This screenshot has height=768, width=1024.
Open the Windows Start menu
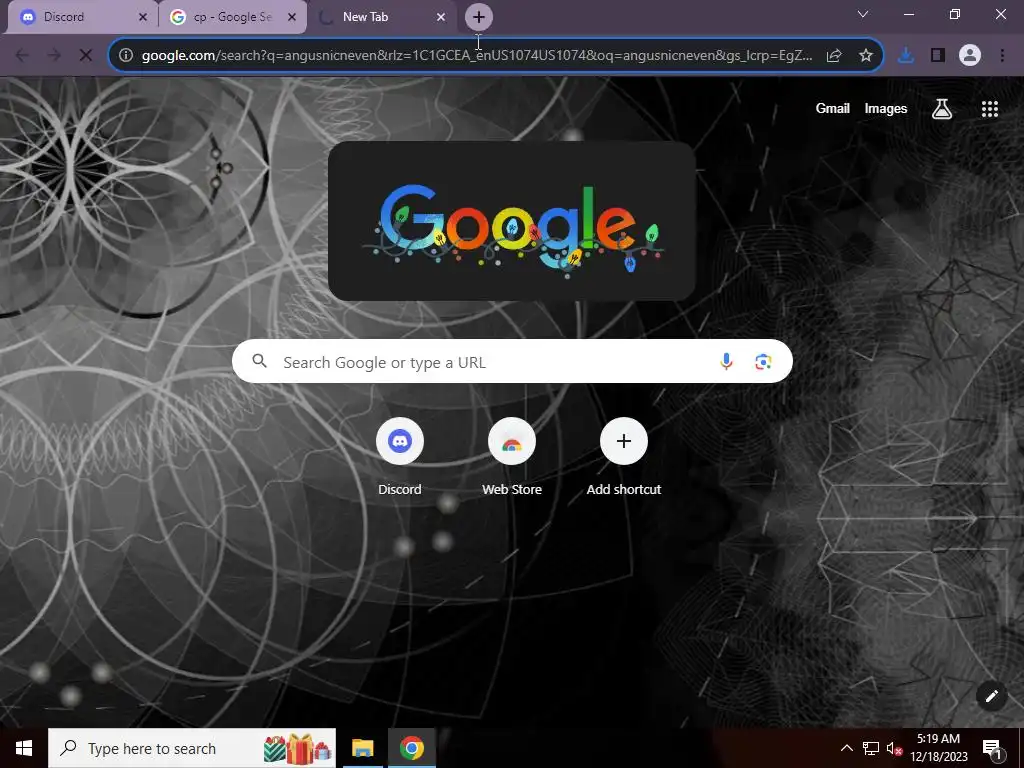24,748
